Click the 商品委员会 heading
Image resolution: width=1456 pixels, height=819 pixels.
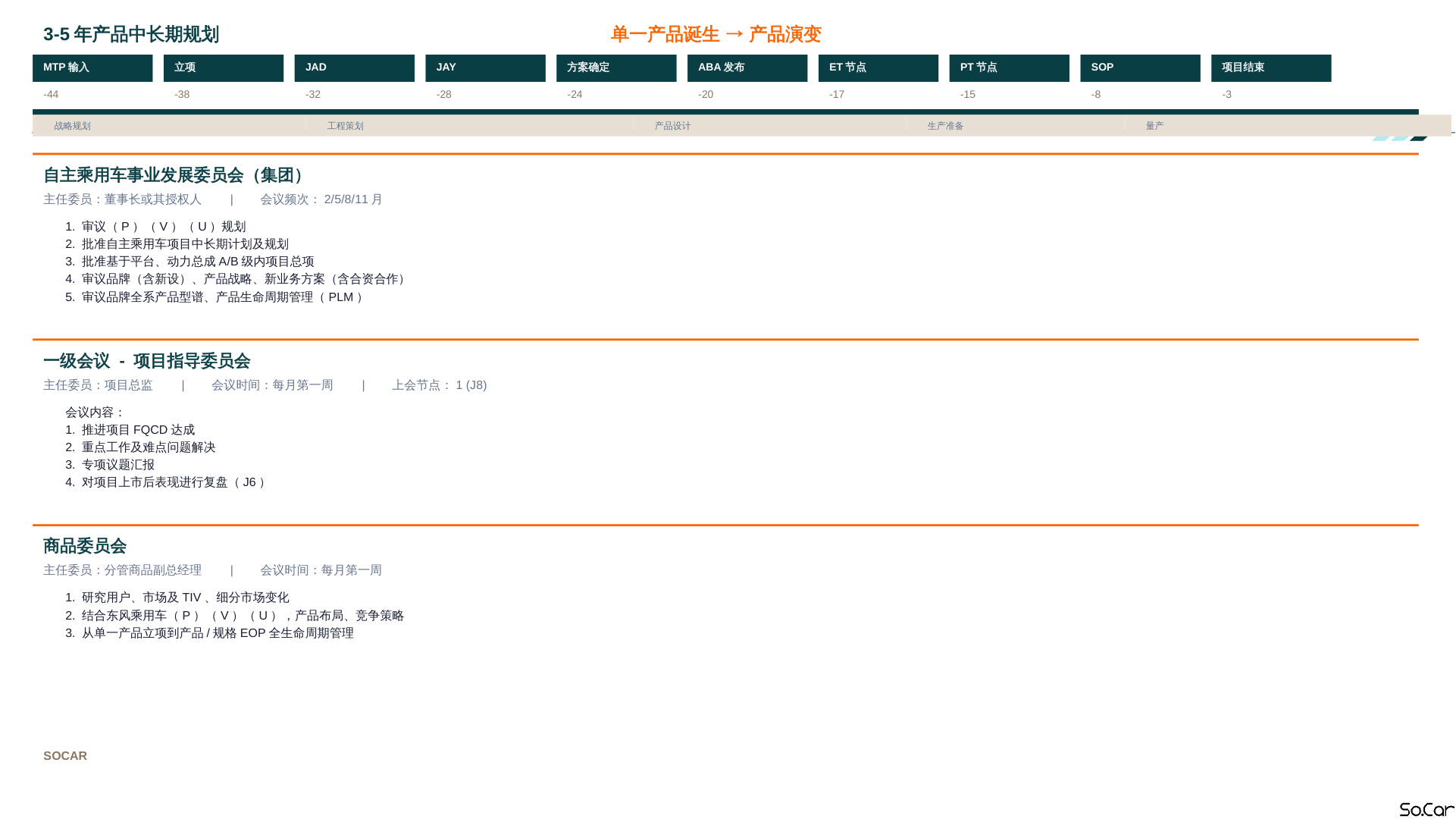pyautogui.click(x=85, y=546)
